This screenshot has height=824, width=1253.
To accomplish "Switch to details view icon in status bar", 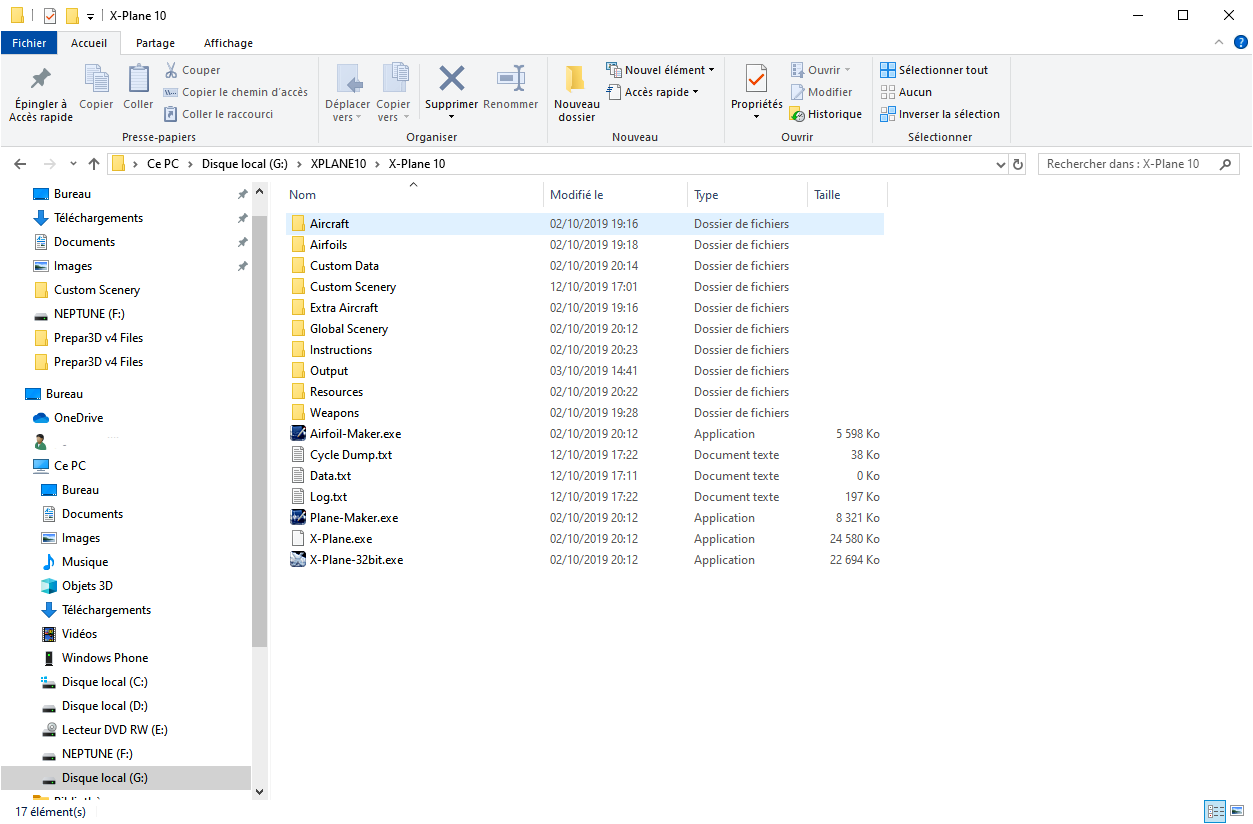I will click(1216, 811).
